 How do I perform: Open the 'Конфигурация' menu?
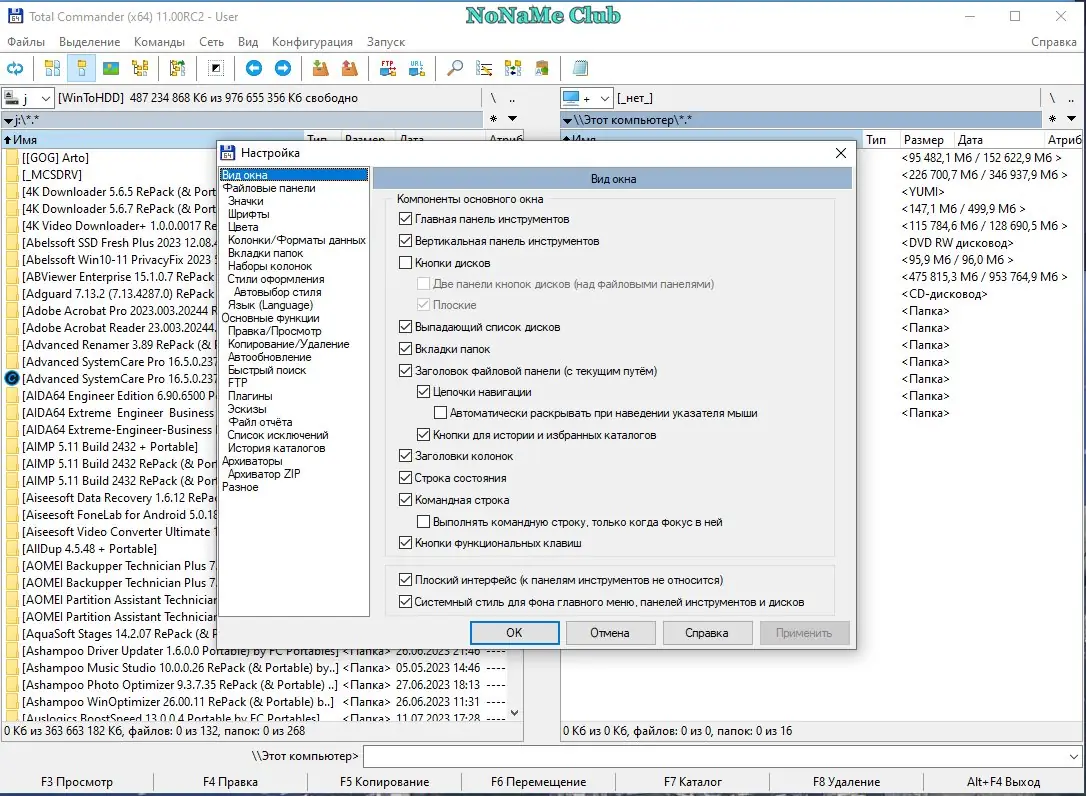pyautogui.click(x=312, y=42)
